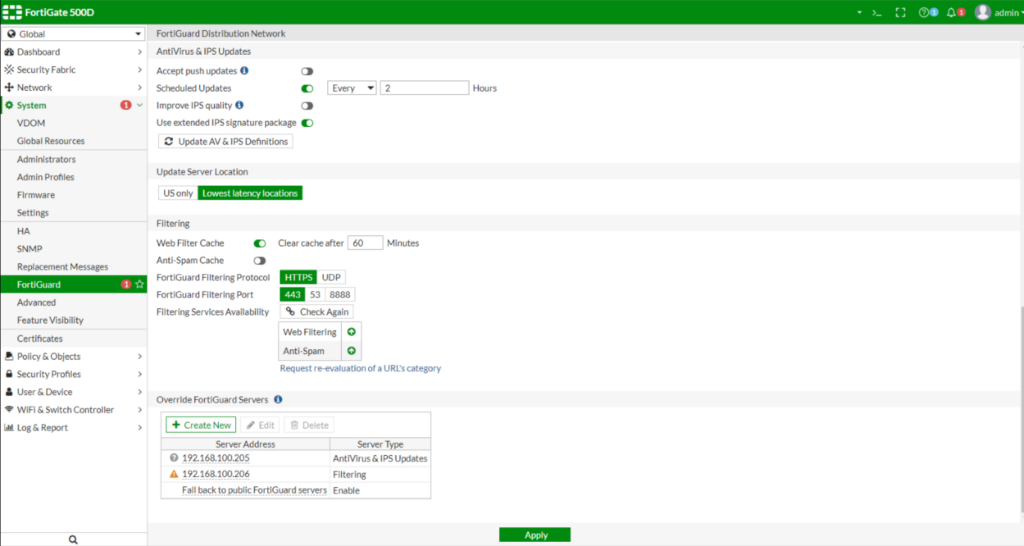Enable the Anti-Spam Cache toggle

(260, 261)
